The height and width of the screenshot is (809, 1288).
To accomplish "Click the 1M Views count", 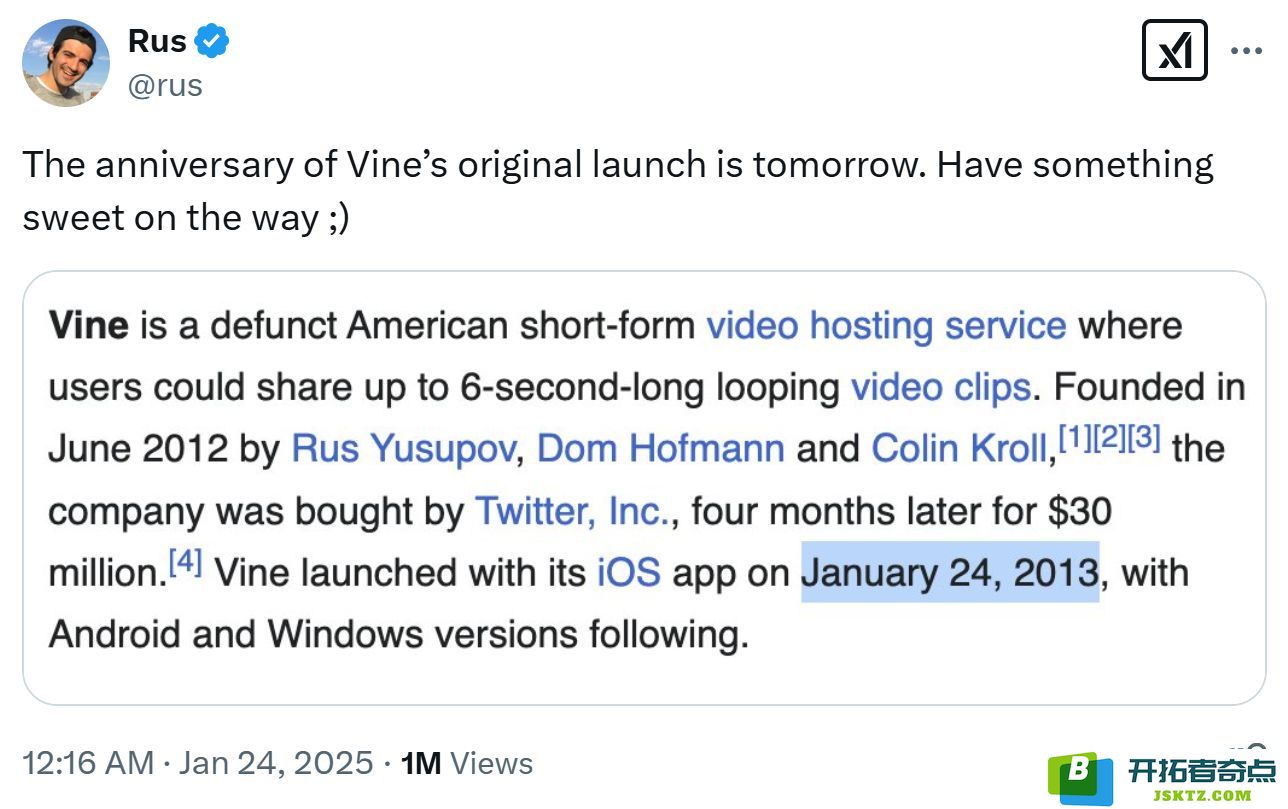I will point(466,764).
